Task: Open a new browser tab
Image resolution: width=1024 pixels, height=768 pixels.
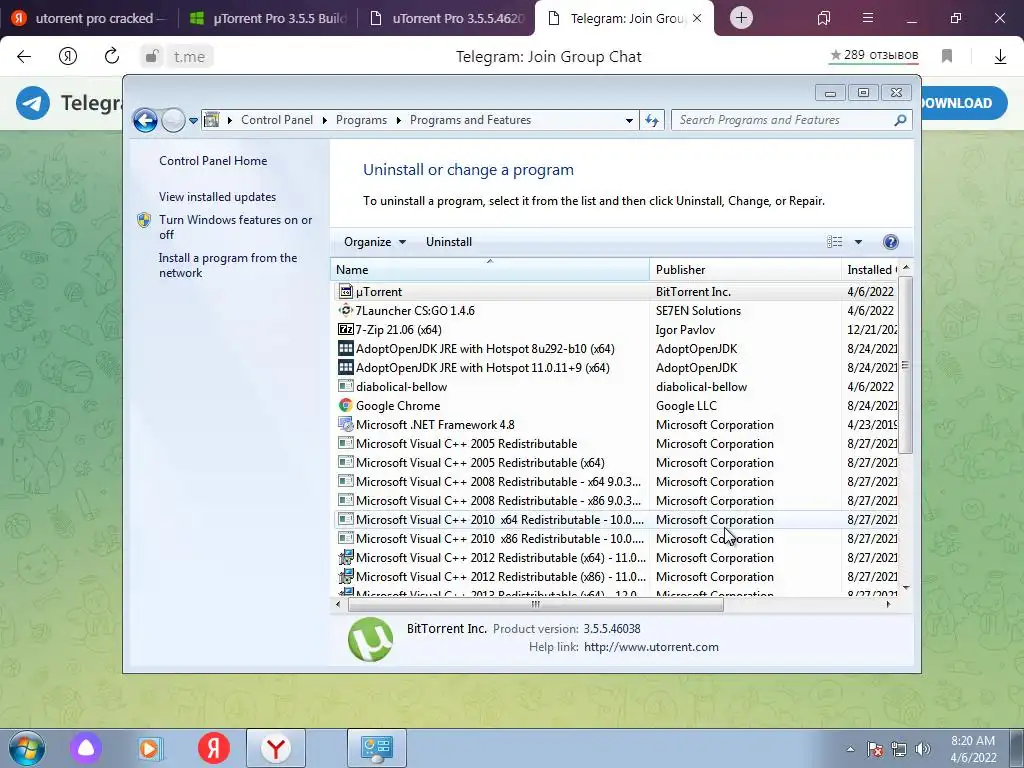Action: coord(741,18)
